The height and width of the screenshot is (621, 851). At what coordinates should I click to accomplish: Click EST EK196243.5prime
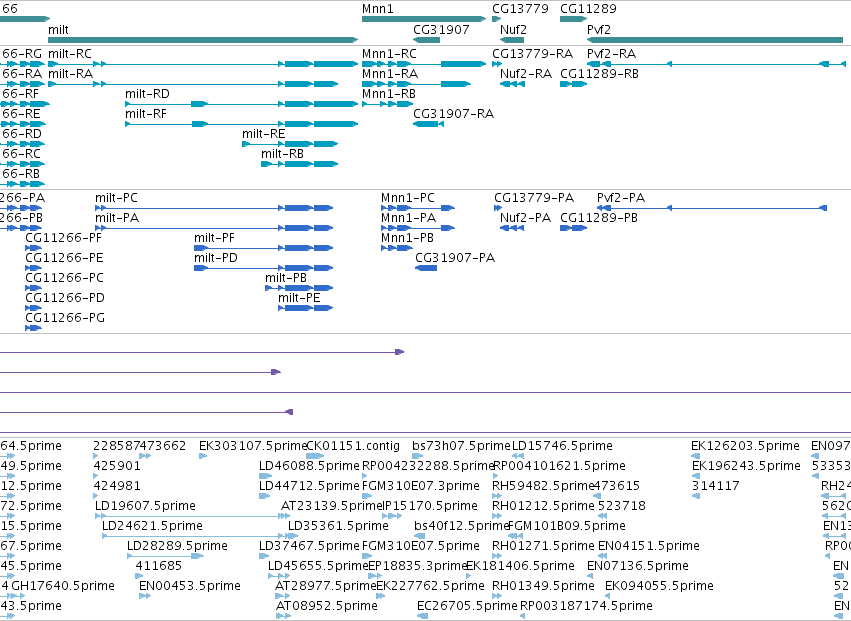click(746, 466)
